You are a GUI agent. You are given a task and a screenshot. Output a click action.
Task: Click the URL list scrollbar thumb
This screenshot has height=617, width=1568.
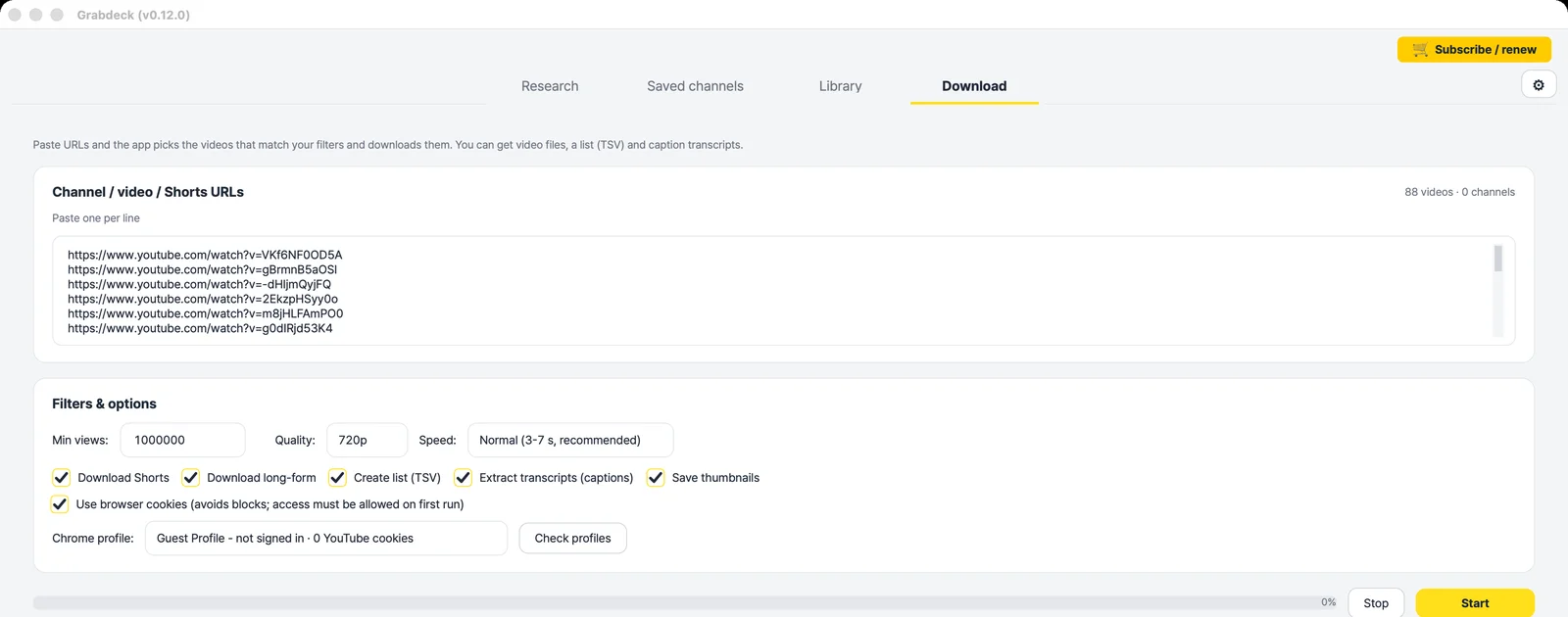click(x=1497, y=259)
